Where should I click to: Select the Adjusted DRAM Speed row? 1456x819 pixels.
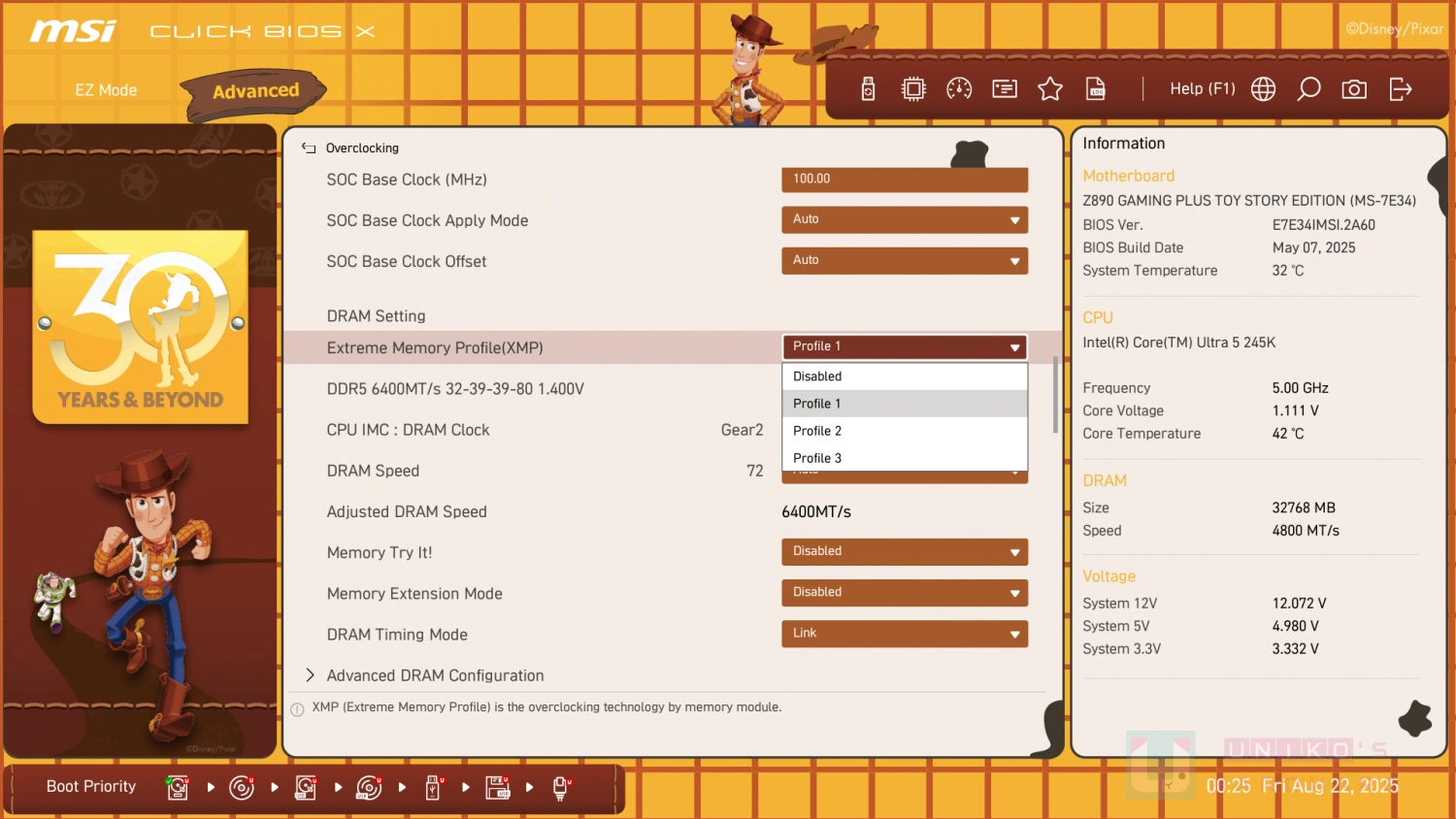[x=672, y=511]
